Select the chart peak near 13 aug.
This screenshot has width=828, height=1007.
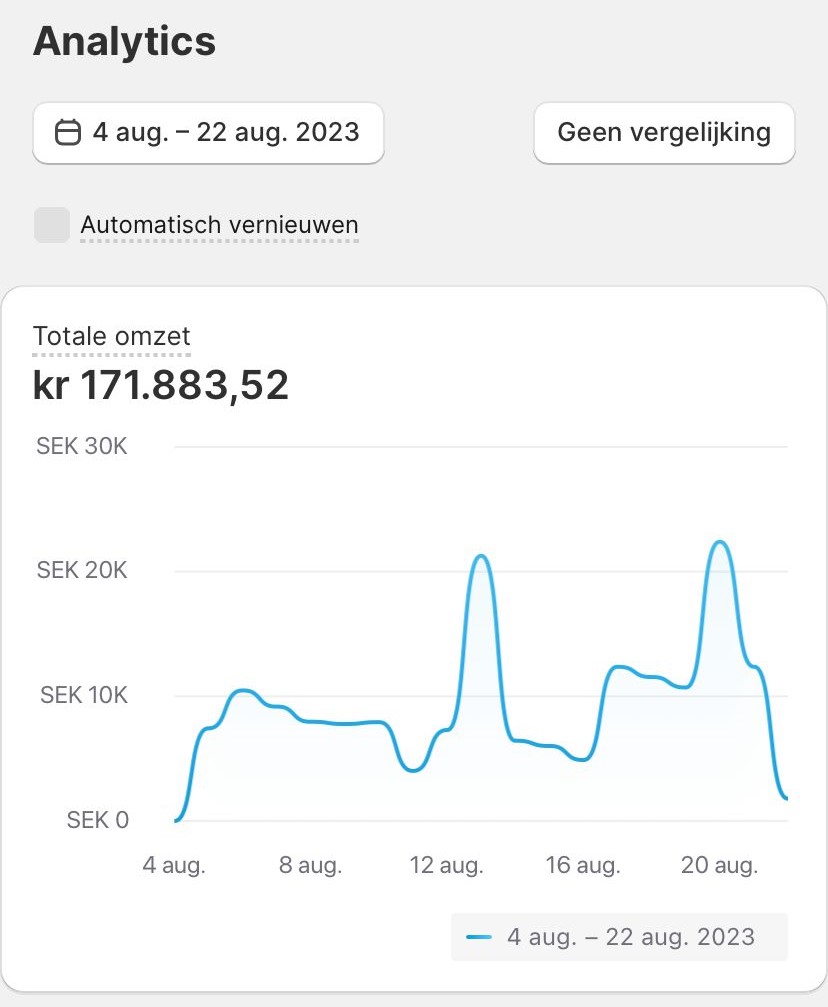[x=481, y=556]
